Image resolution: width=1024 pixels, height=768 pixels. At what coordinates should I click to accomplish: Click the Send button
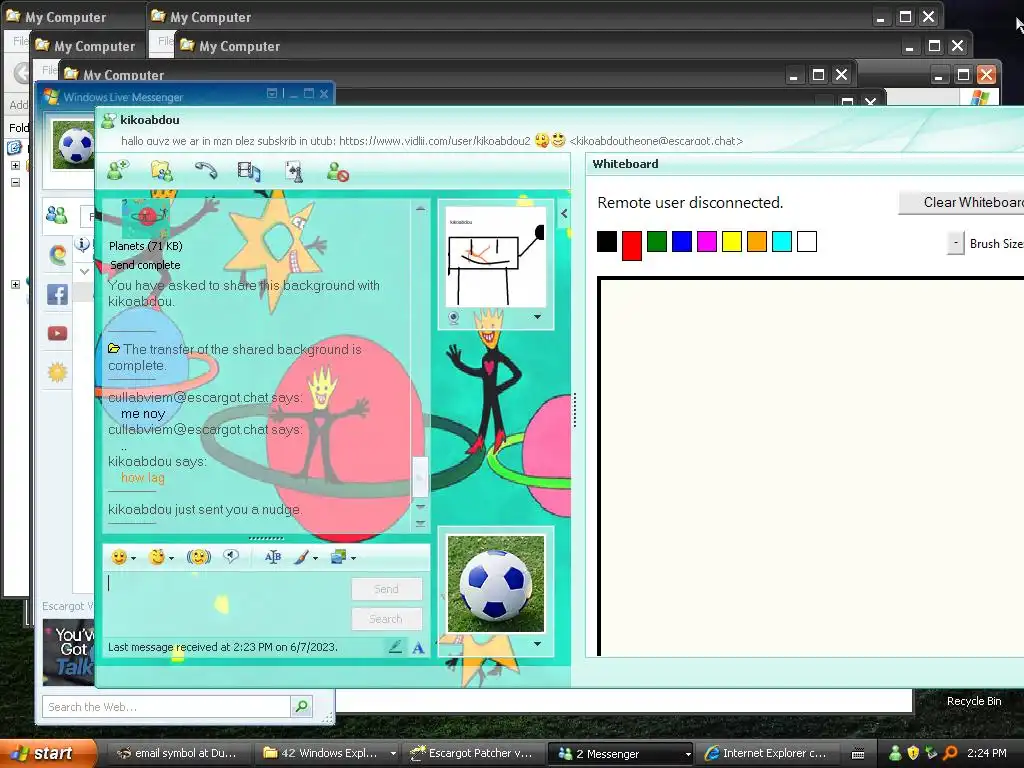(387, 589)
